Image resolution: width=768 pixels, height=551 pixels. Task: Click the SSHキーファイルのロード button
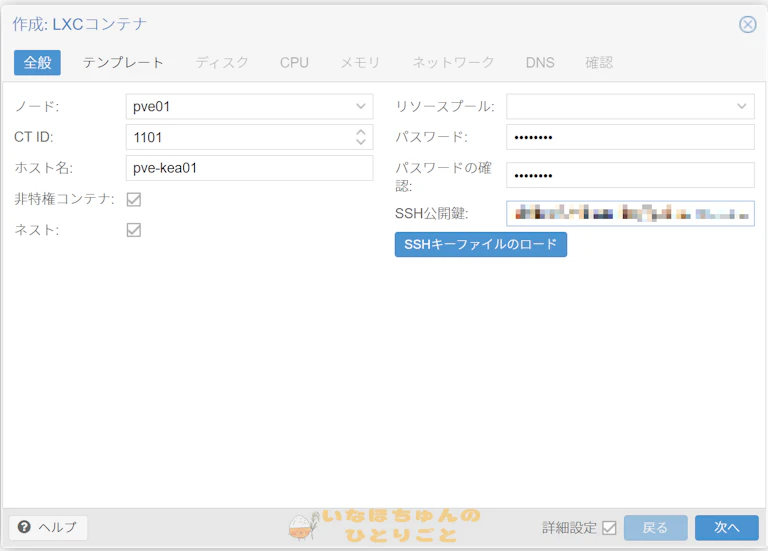(480, 244)
